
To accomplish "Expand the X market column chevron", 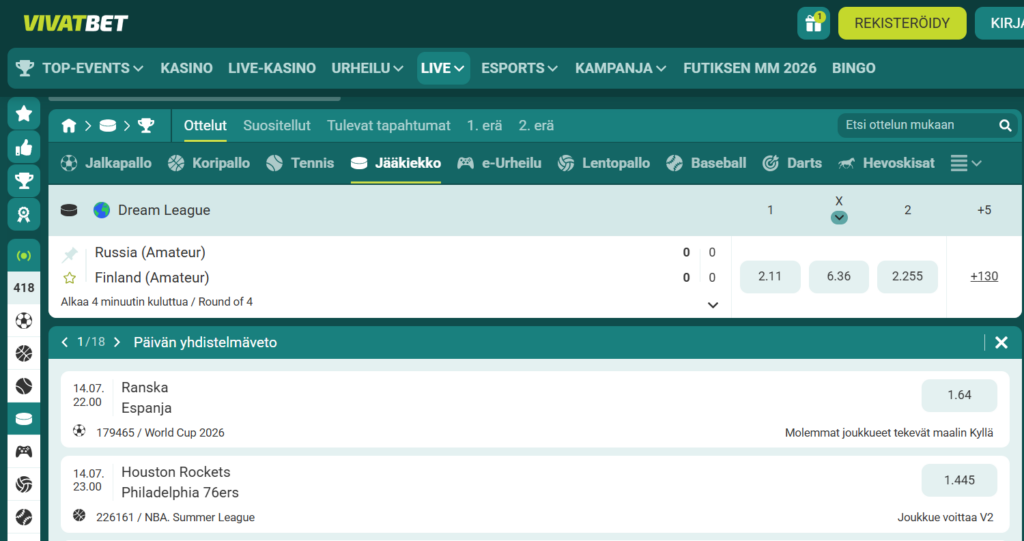I will pos(839,218).
